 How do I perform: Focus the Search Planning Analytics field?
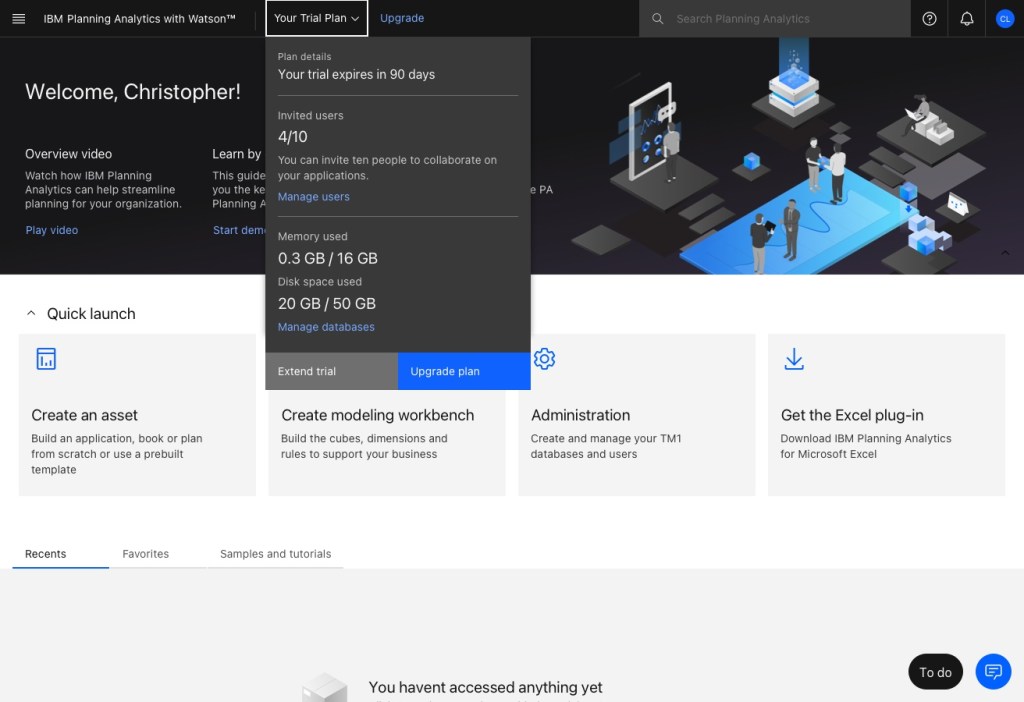click(785, 18)
